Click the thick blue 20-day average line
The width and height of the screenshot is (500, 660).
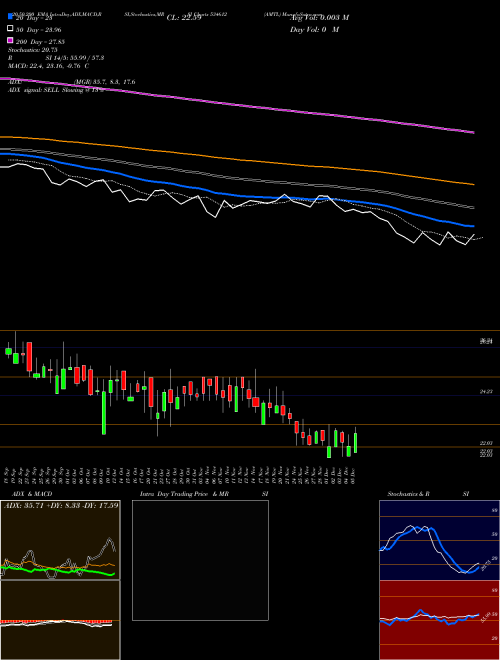(236, 194)
